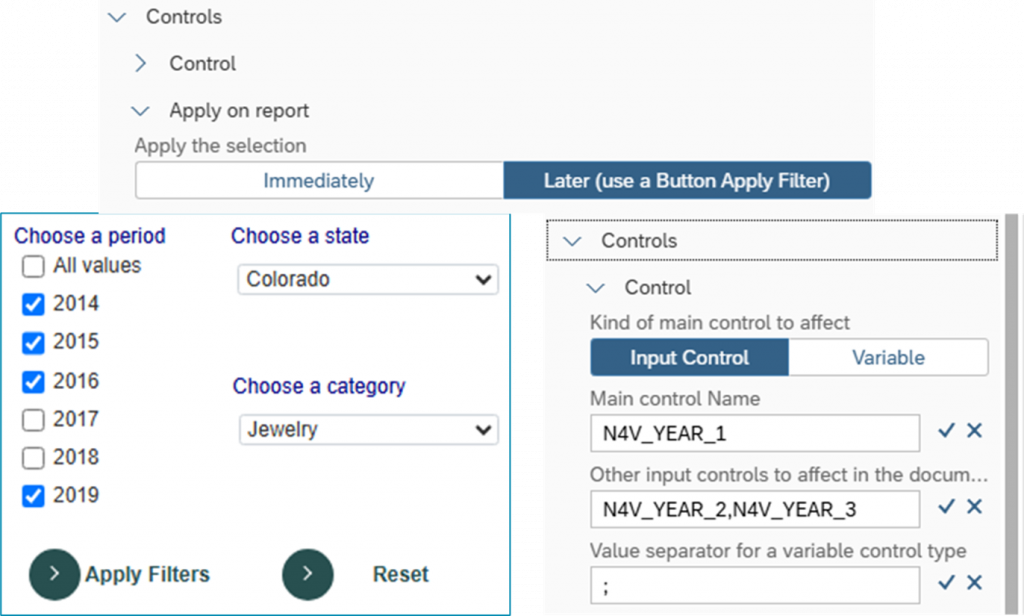Select Later (use a Button Apply Filter)
The image size is (1024, 616).
tap(687, 181)
